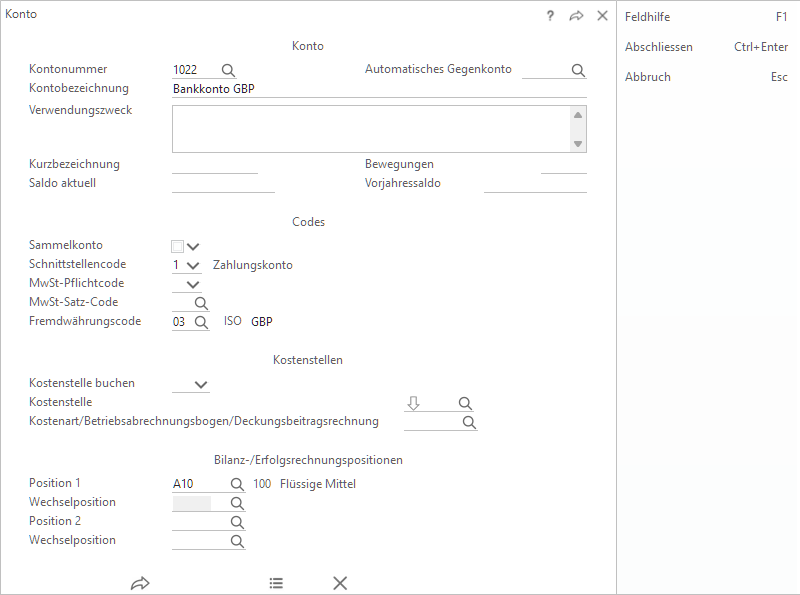The height and width of the screenshot is (595, 800).
Task: Click the list icon in bottom toolbar
Action: pyautogui.click(x=276, y=583)
